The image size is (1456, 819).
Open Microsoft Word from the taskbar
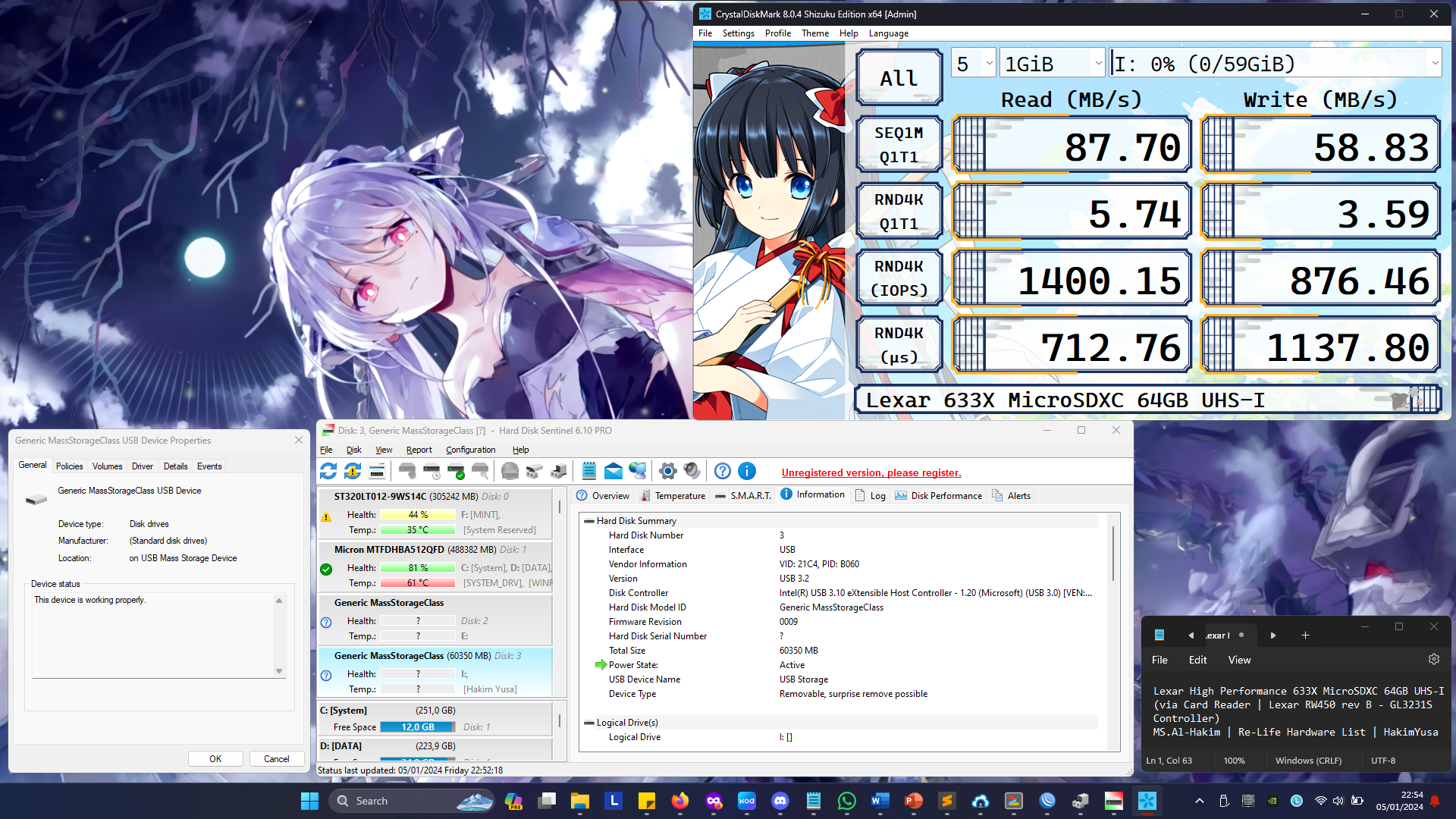pyautogui.click(x=880, y=801)
